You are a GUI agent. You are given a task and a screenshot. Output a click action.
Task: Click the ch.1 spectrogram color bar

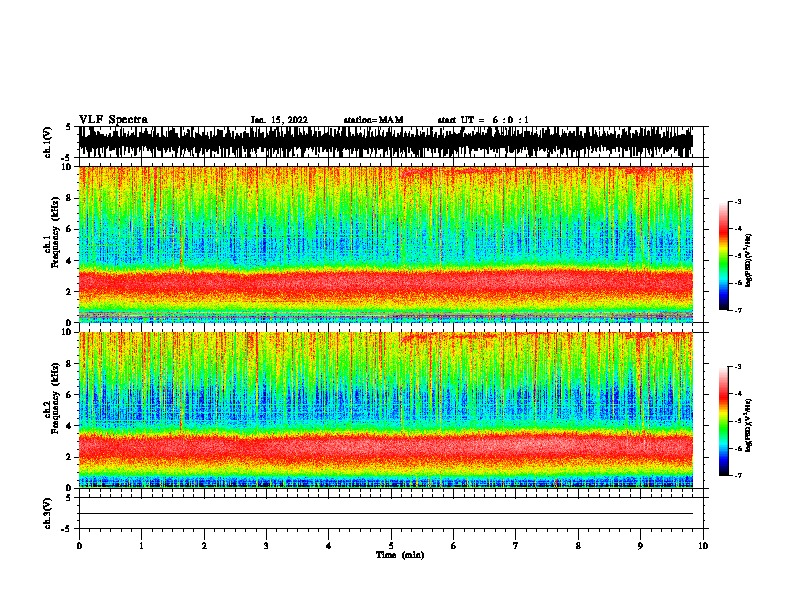723,256
